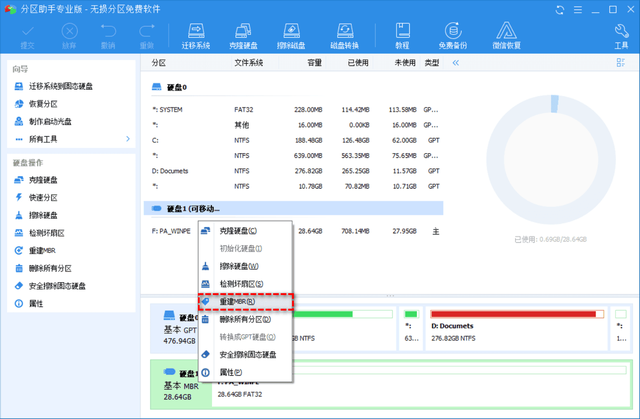640x419 pixels.
Task: Open the 工具 wrench icon
Action: (x=622, y=36)
